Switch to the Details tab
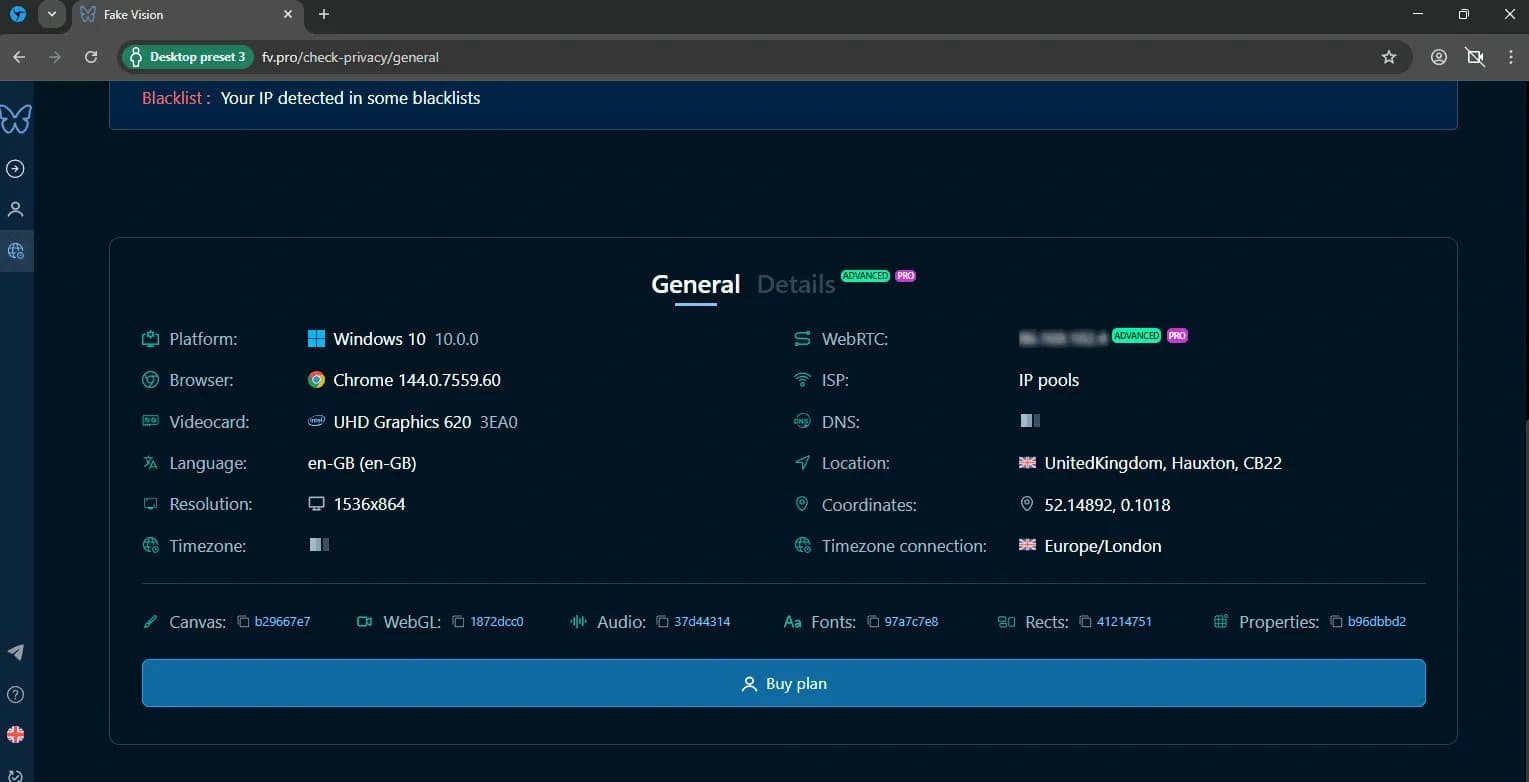The width and height of the screenshot is (1529, 782). [795, 284]
